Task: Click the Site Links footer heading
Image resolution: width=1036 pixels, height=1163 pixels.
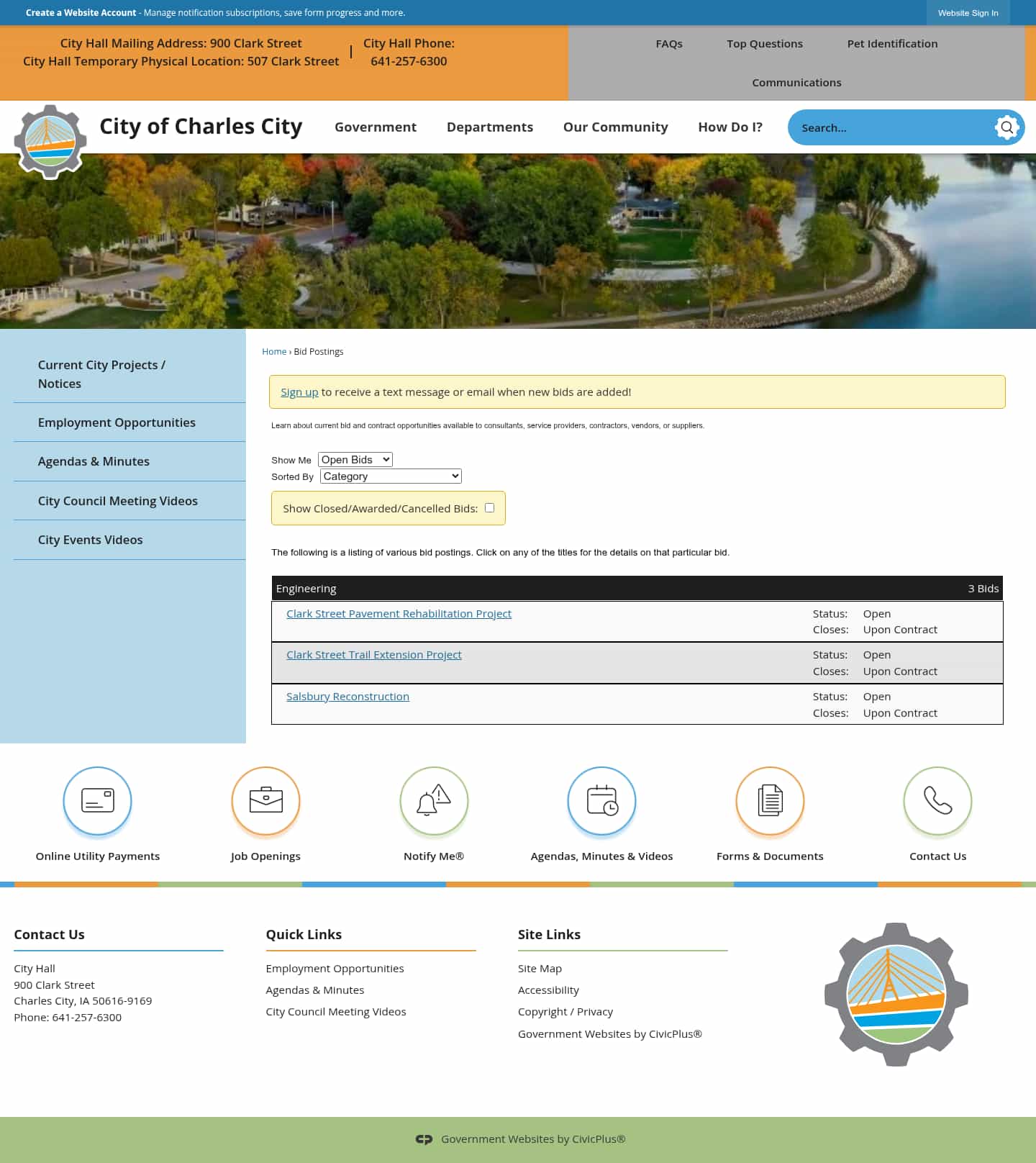Action: [549, 935]
